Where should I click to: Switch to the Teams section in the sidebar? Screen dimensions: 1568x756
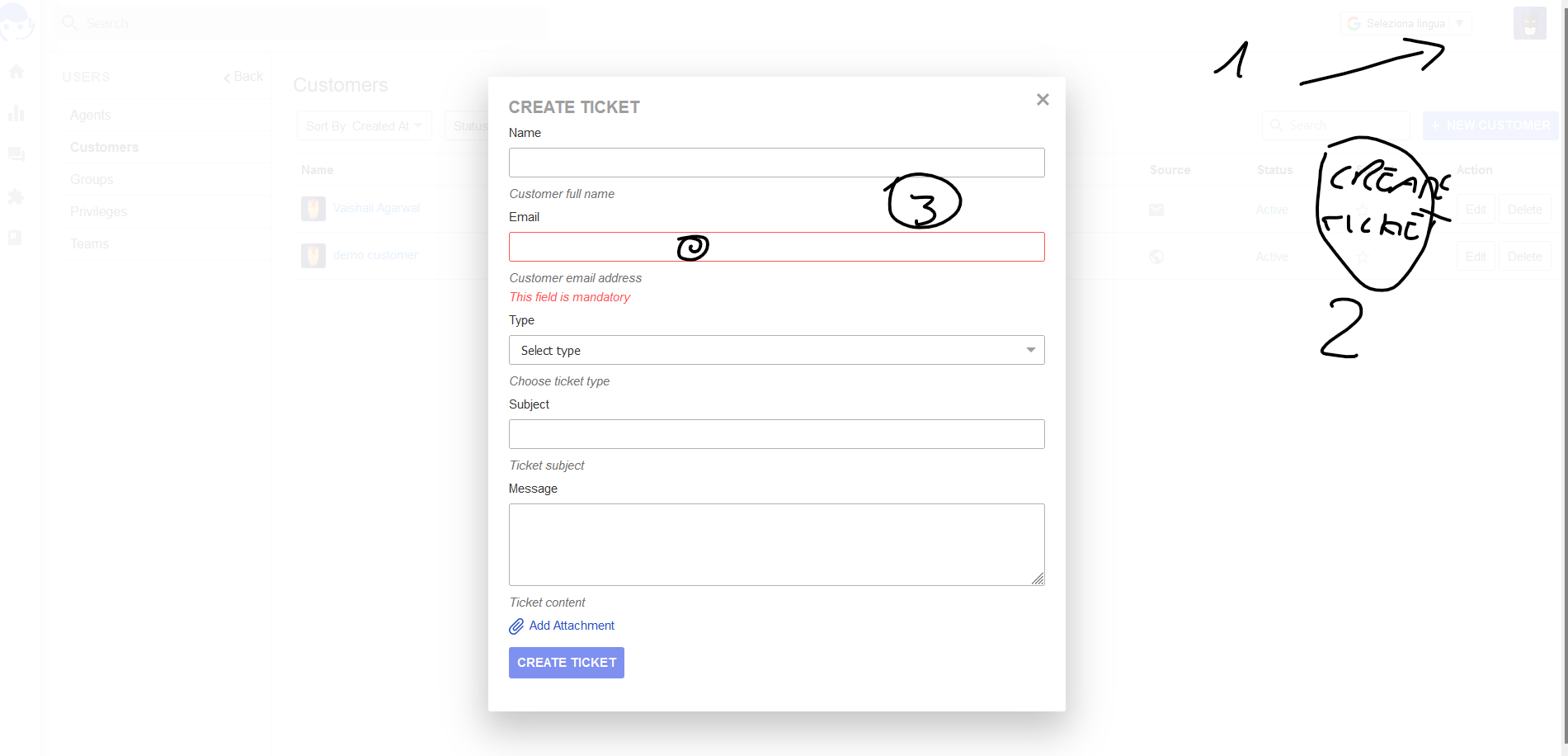89,243
